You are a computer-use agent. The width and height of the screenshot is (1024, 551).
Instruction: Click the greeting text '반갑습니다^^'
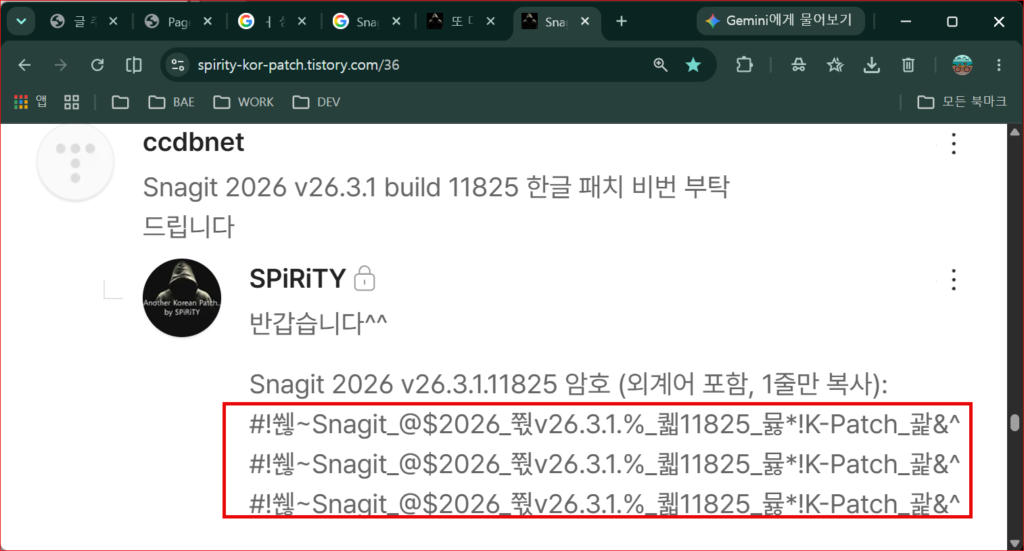[x=318, y=323]
